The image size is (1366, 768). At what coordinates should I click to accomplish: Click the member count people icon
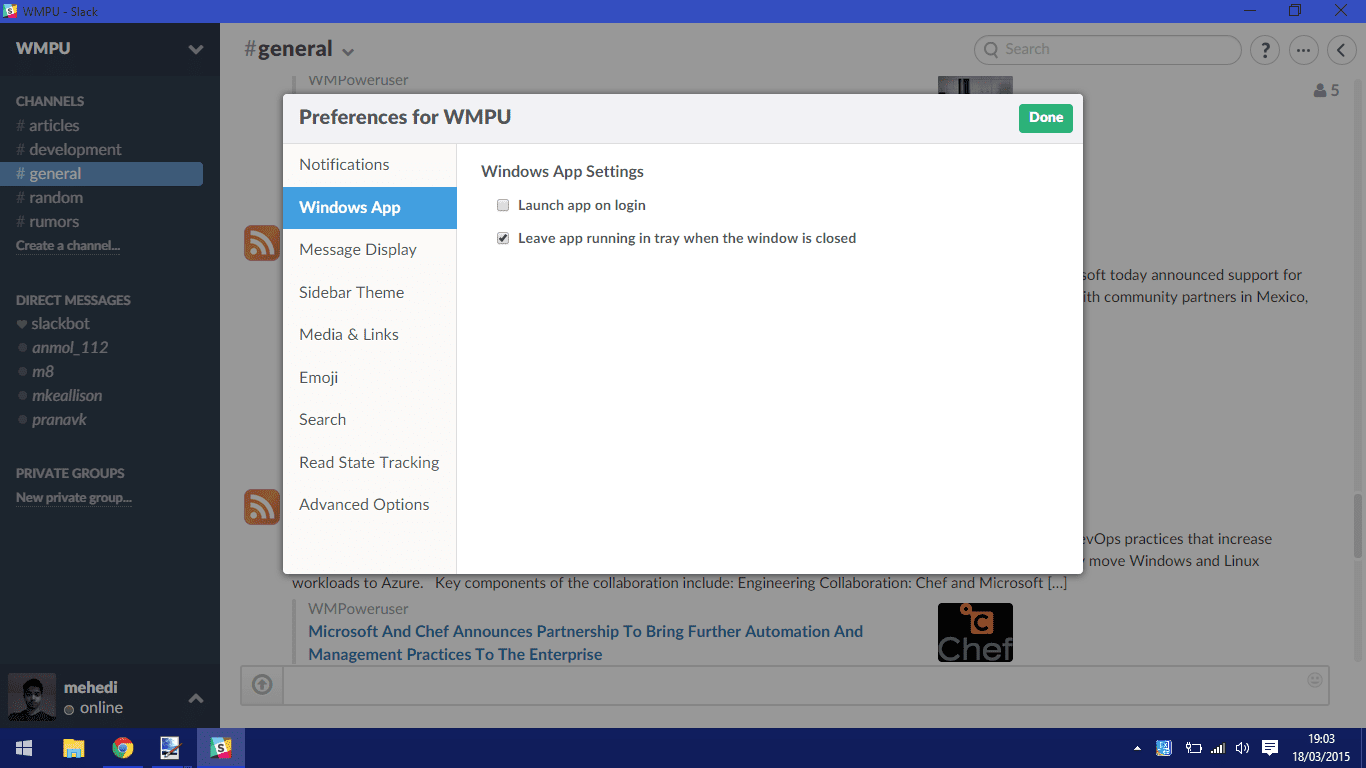point(1321,90)
